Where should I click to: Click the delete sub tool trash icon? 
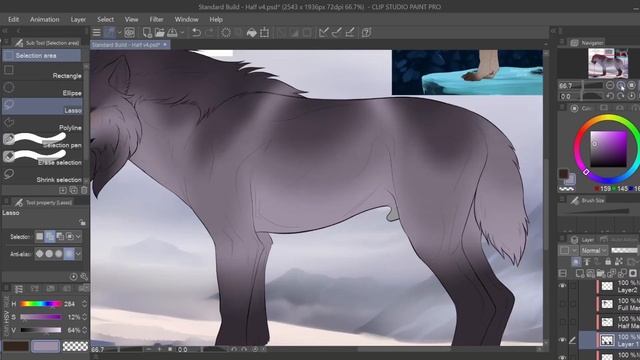tap(84, 190)
